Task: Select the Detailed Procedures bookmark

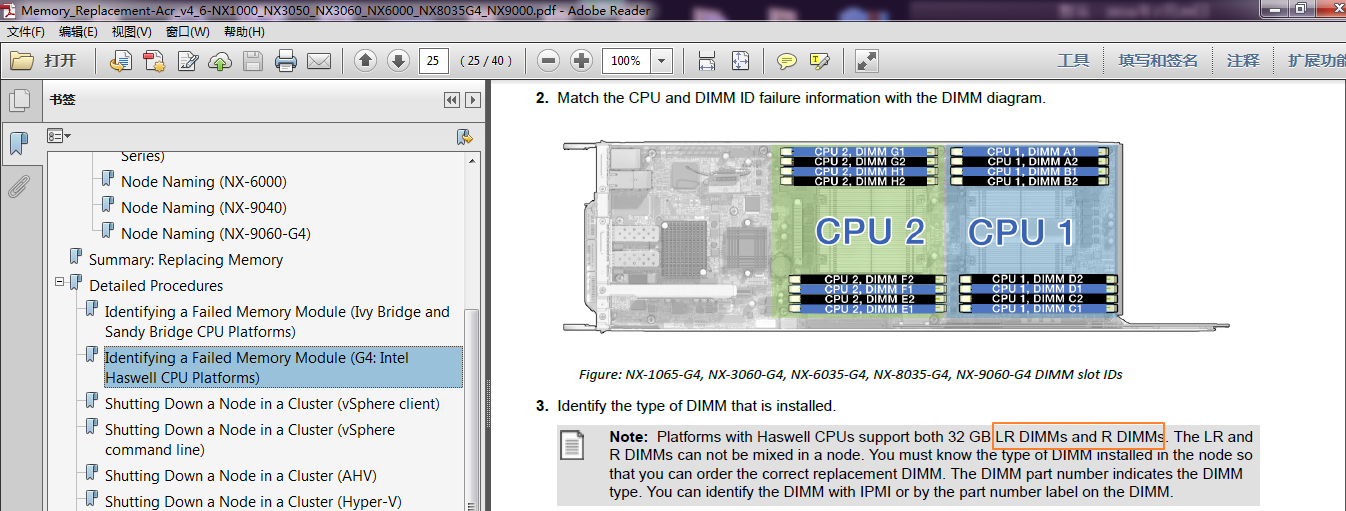Action: click(x=156, y=286)
